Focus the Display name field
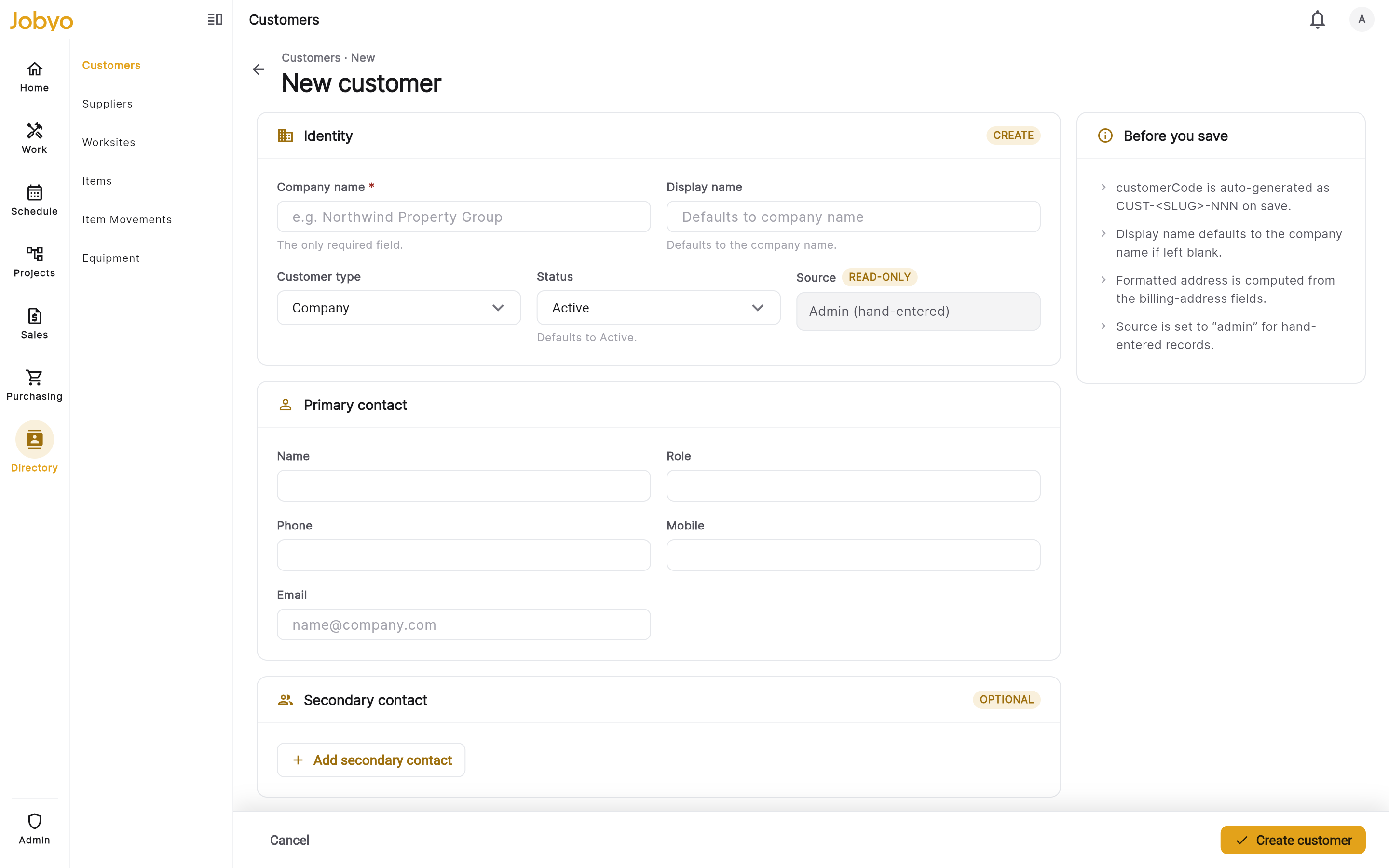Image resolution: width=1389 pixels, height=868 pixels. (x=853, y=217)
